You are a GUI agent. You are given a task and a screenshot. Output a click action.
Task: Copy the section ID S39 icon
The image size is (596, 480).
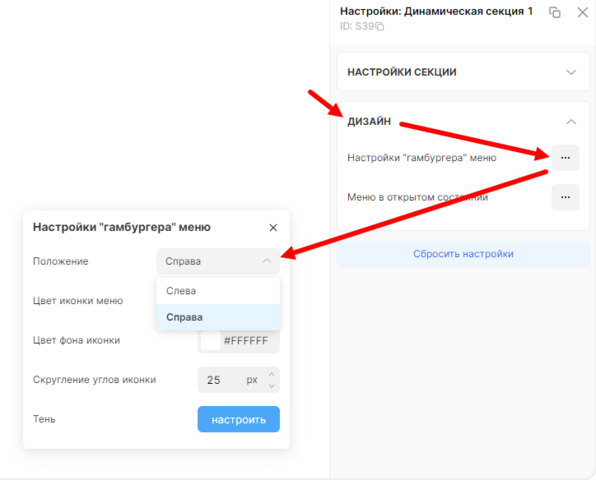(380, 26)
